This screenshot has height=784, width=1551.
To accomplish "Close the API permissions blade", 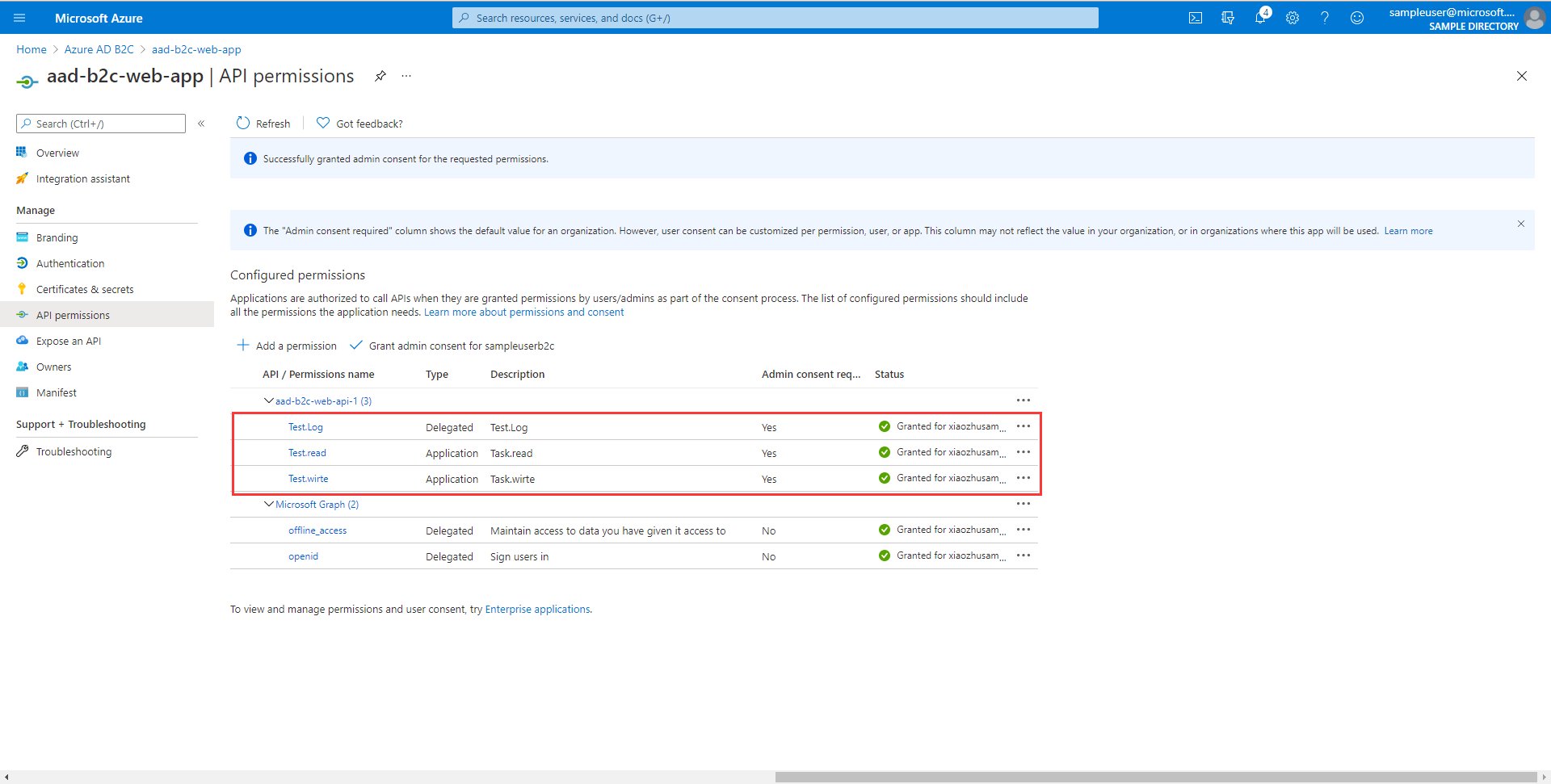I will (1522, 76).
